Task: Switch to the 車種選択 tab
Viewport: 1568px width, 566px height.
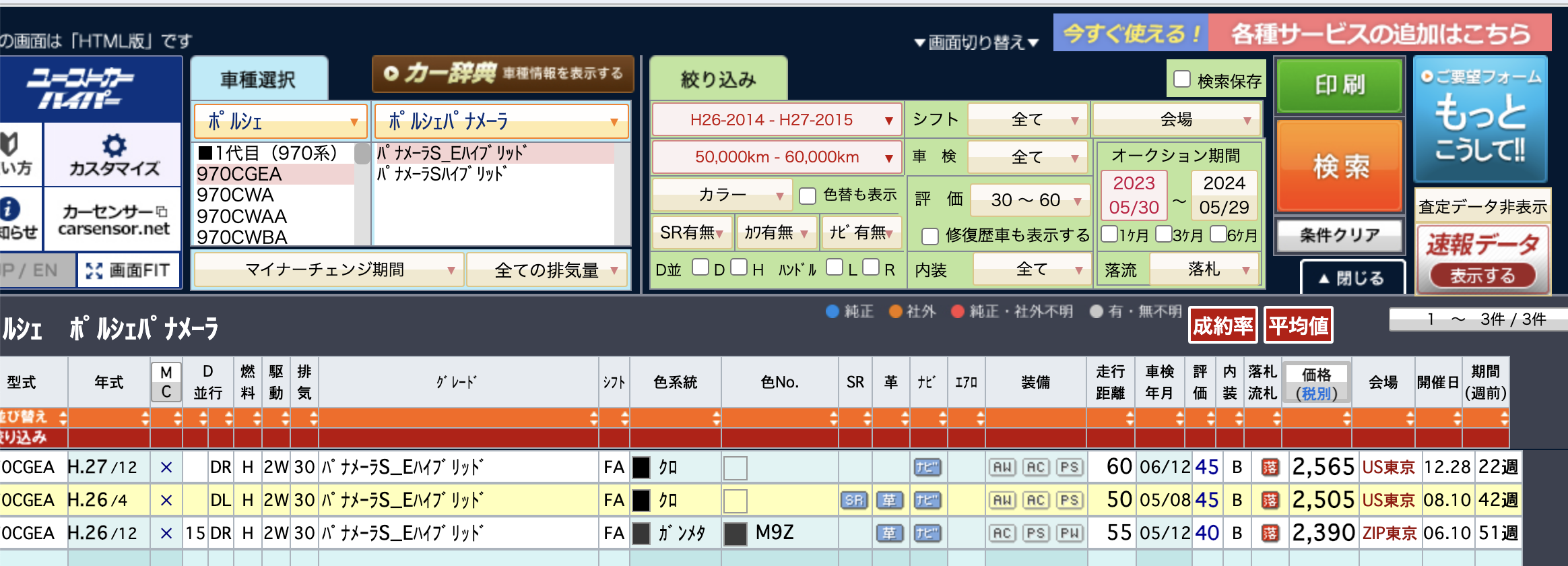Action: [259, 80]
